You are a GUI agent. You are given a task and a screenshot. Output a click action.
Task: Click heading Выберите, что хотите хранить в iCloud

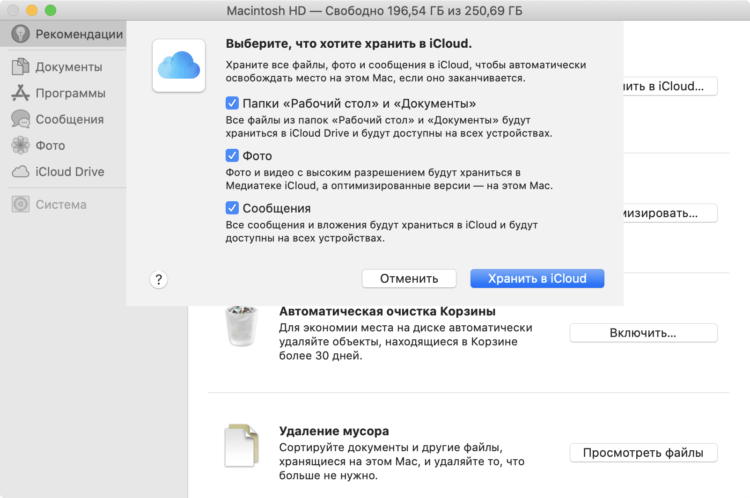[349, 44]
